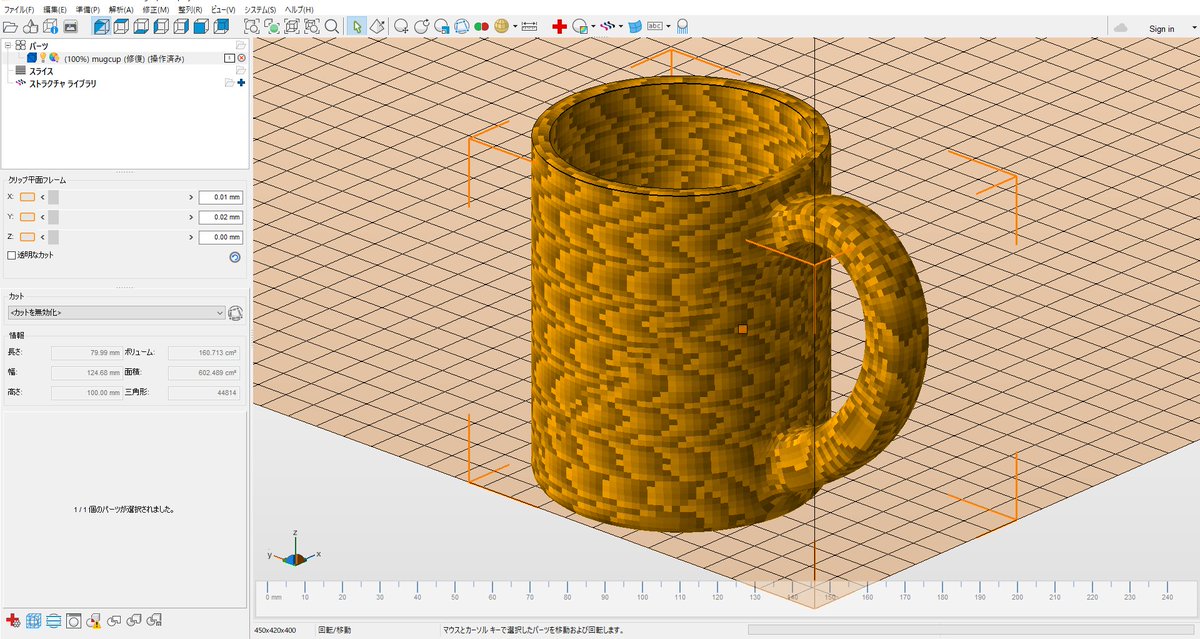This screenshot has height=639, width=1200.
Task: Click the Y slider left arrow
Action: pyautogui.click(x=43, y=217)
